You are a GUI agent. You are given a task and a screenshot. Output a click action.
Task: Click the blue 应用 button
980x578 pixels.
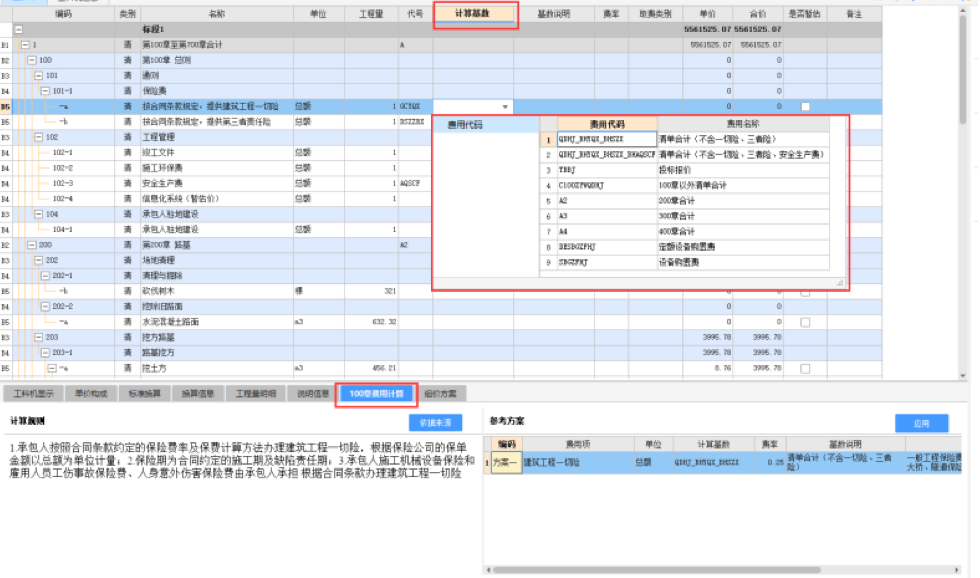tap(921, 423)
